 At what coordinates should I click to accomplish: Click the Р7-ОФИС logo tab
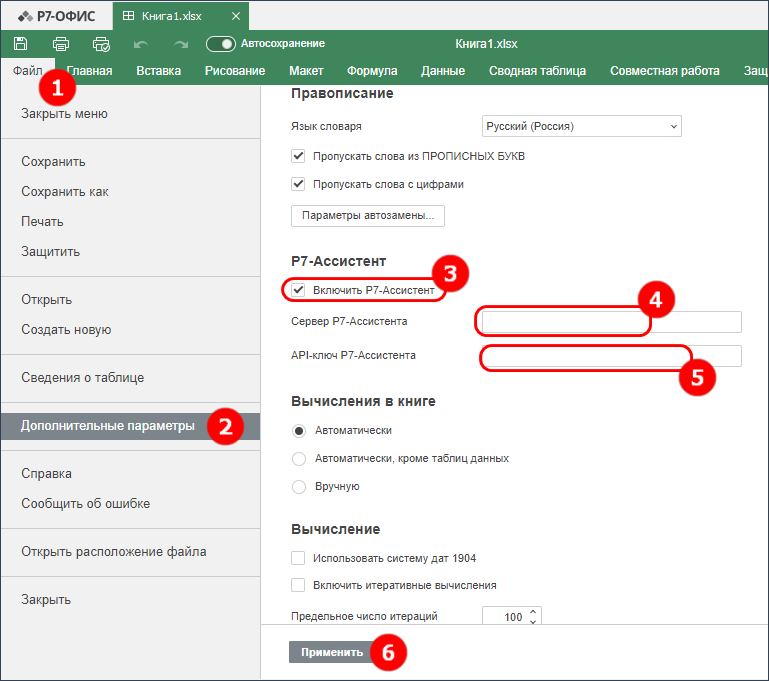click(x=57, y=16)
